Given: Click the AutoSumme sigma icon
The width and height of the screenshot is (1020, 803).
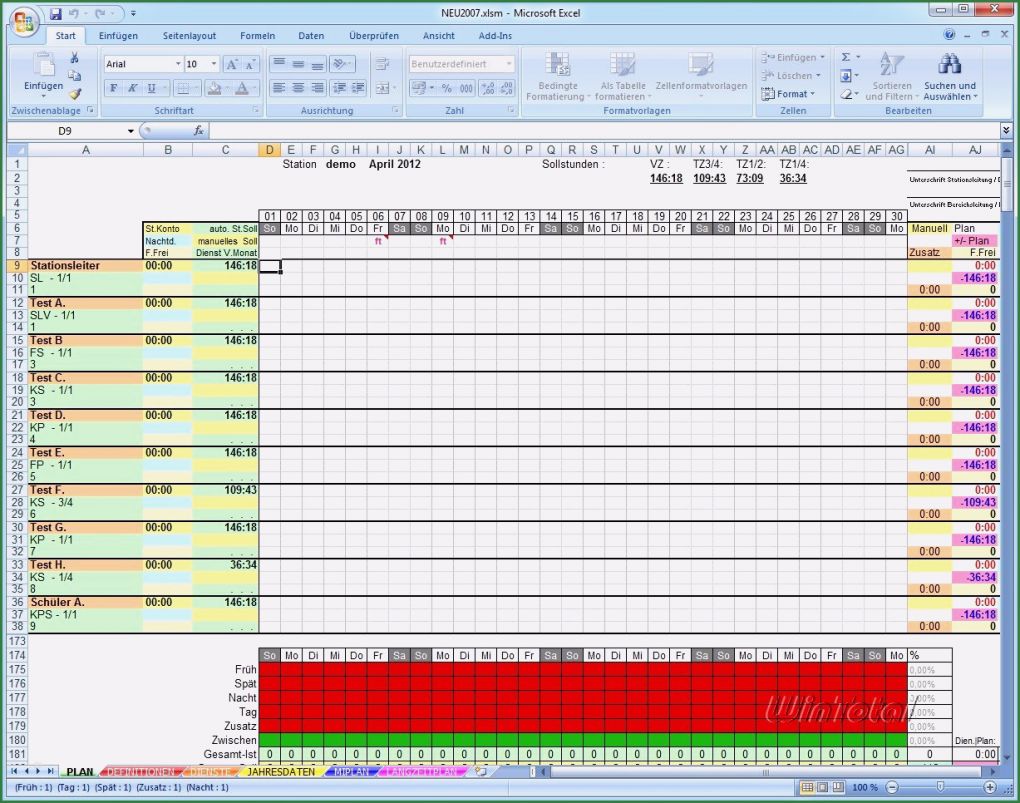Looking at the screenshot, I should click(x=845, y=57).
